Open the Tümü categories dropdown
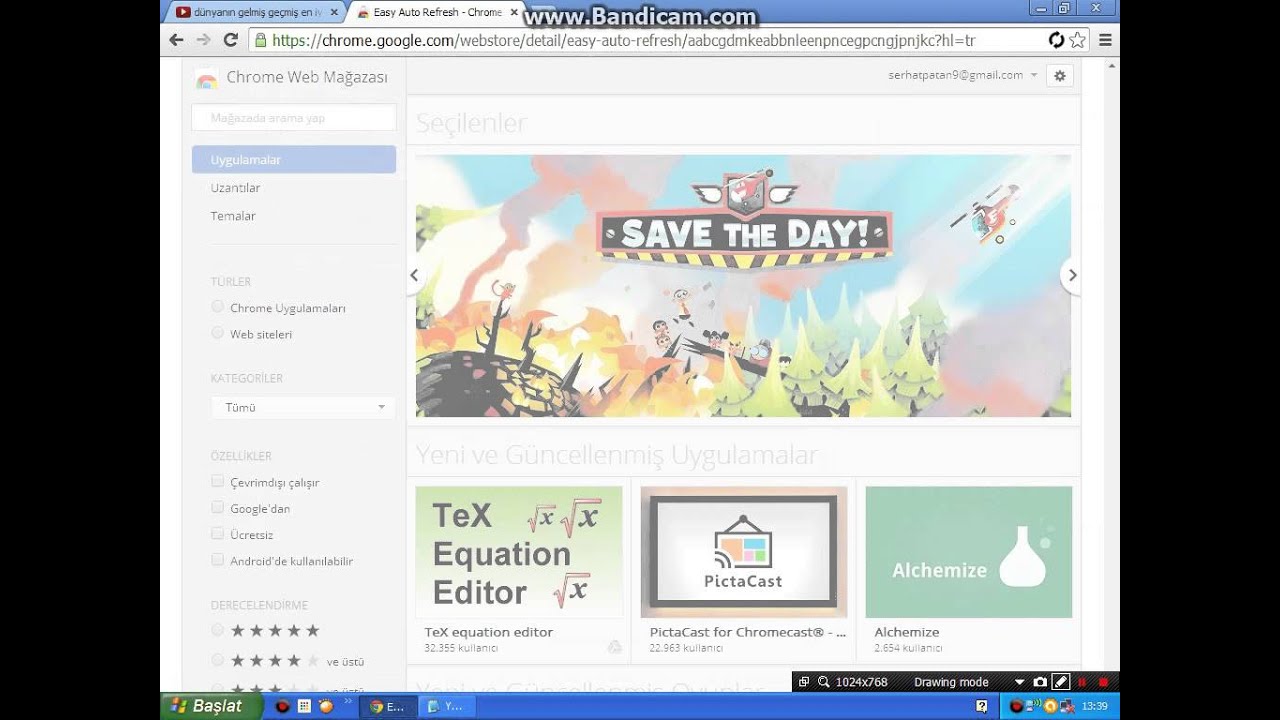This screenshot has width=1280, height=720. coord(303,407)
